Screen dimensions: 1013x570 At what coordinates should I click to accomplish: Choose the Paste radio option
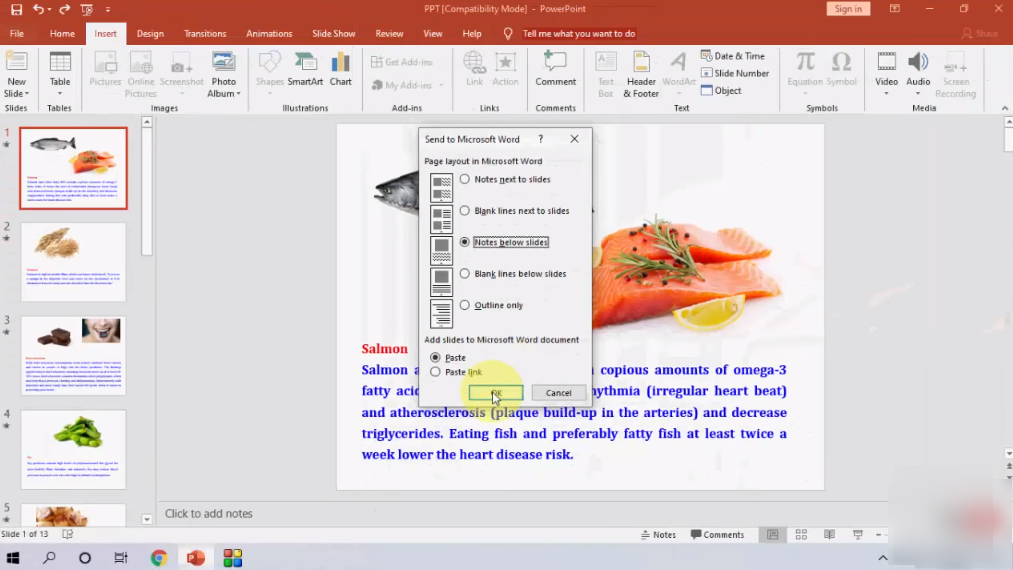pos(435,357)
